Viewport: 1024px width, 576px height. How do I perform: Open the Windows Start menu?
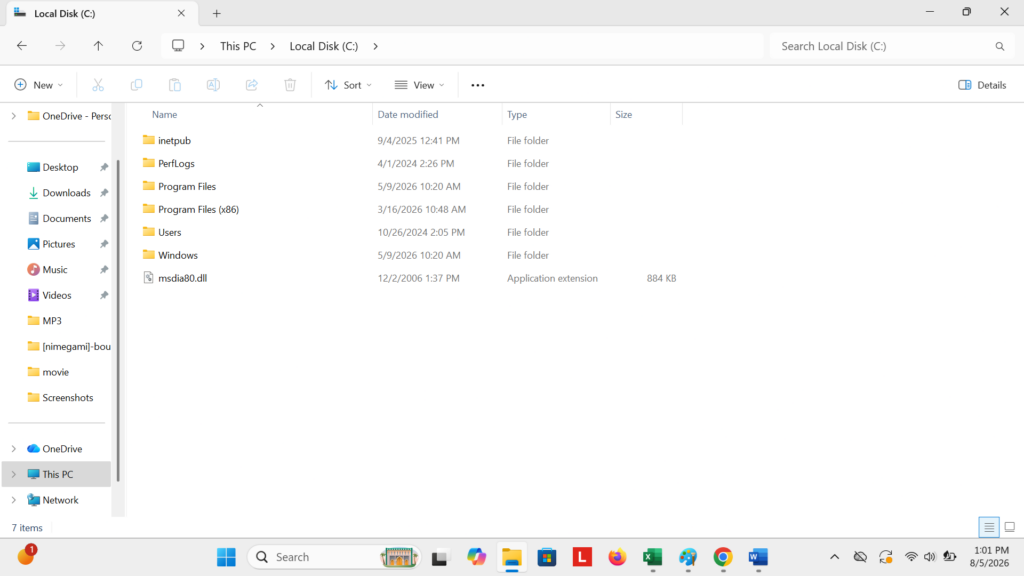(x=226, y=557)
